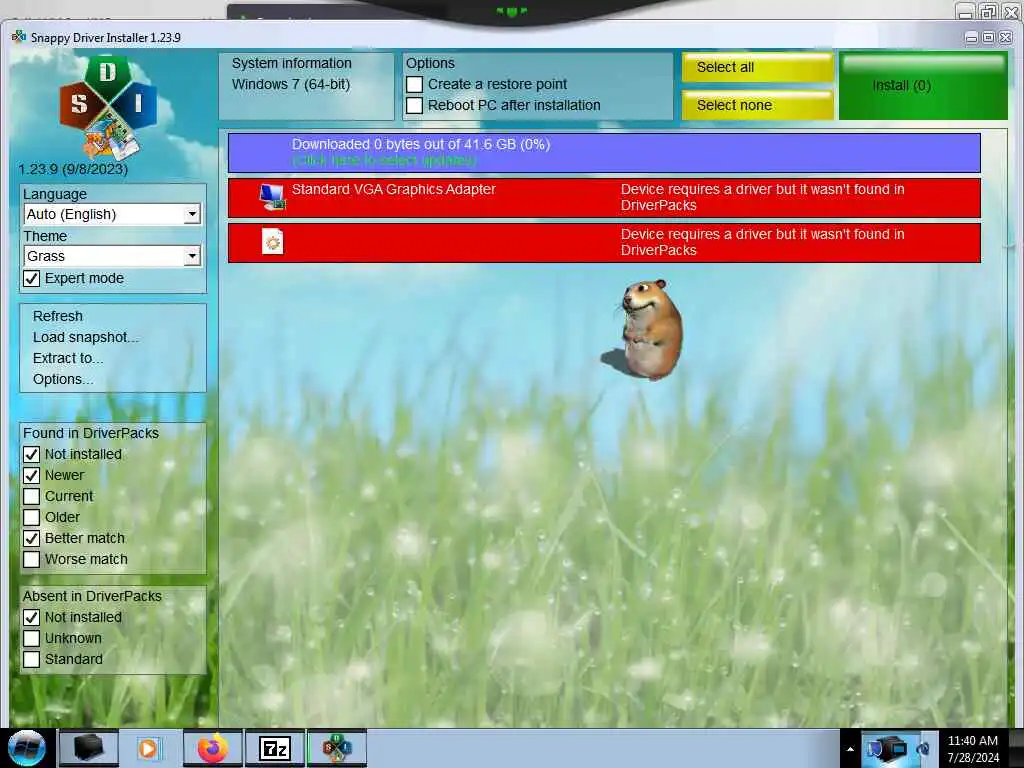This screenshot has width=1024, height=768.
Task: Click the unnamed device gear icon
Action: (x=272, y=242)
